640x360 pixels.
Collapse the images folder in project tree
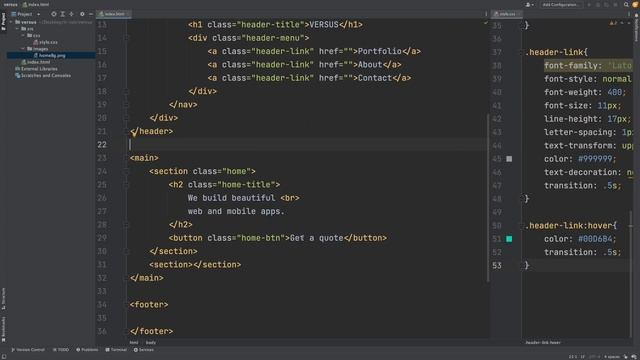click(x=23, y=49)
